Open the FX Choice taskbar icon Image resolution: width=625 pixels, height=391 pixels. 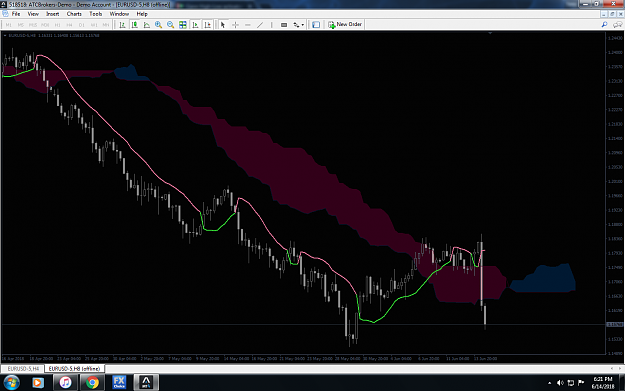click(x=119, y=383)
